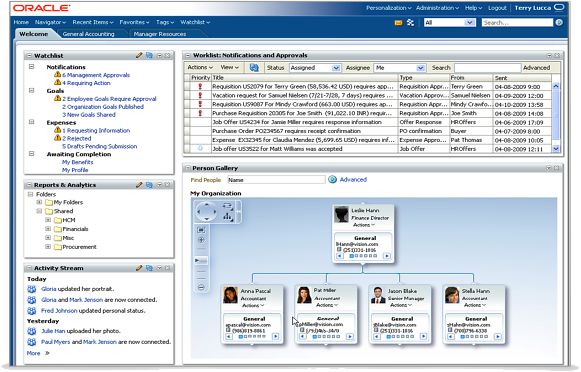Open the search scope dropdown showing All

click(x=450, y=23)
